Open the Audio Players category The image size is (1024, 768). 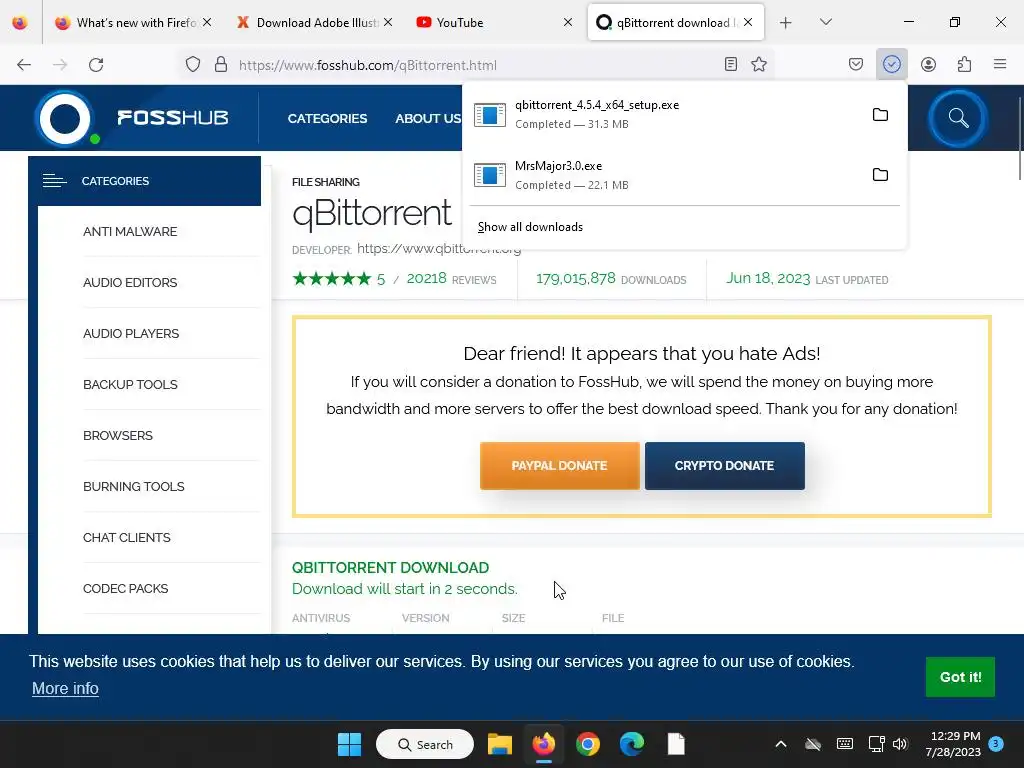131,333
